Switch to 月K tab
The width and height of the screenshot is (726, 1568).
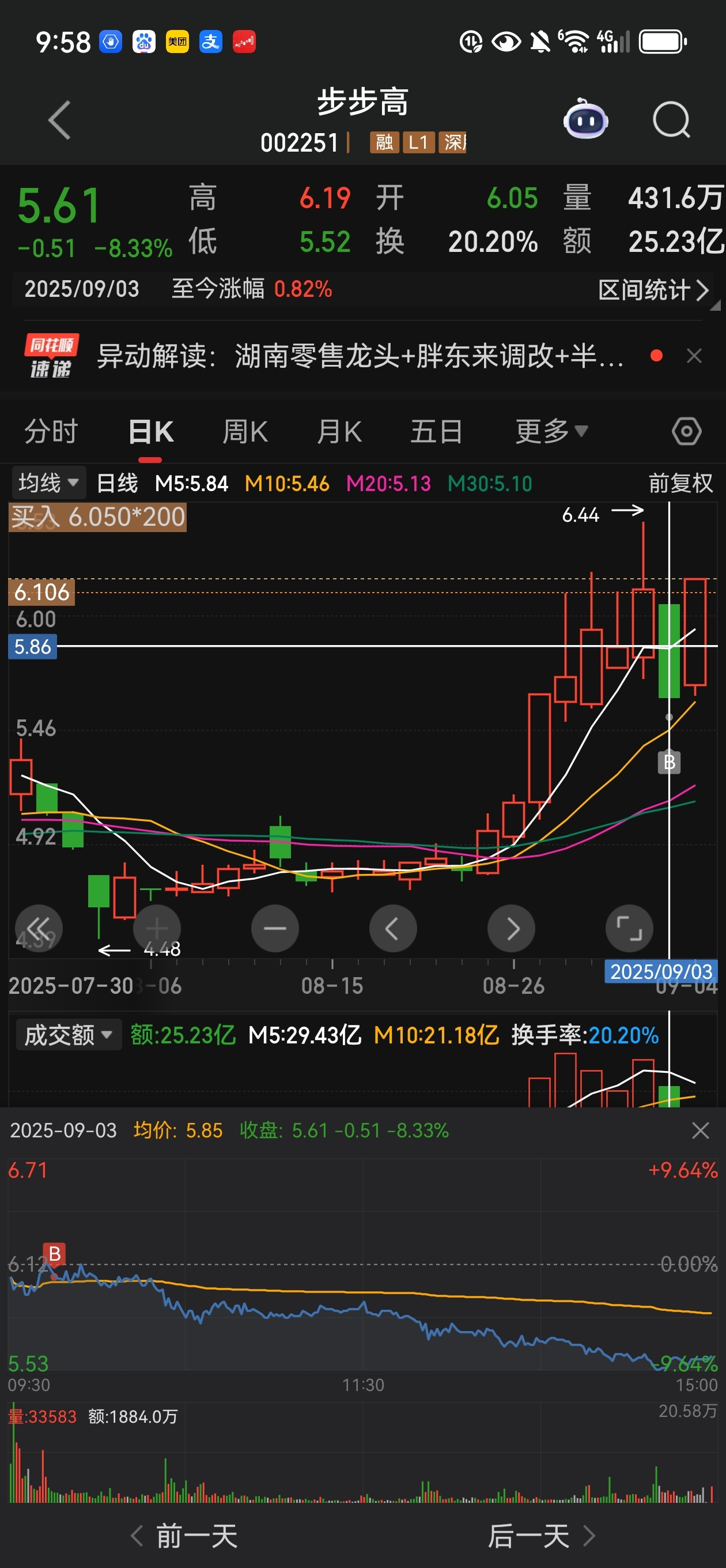(339, 432)
